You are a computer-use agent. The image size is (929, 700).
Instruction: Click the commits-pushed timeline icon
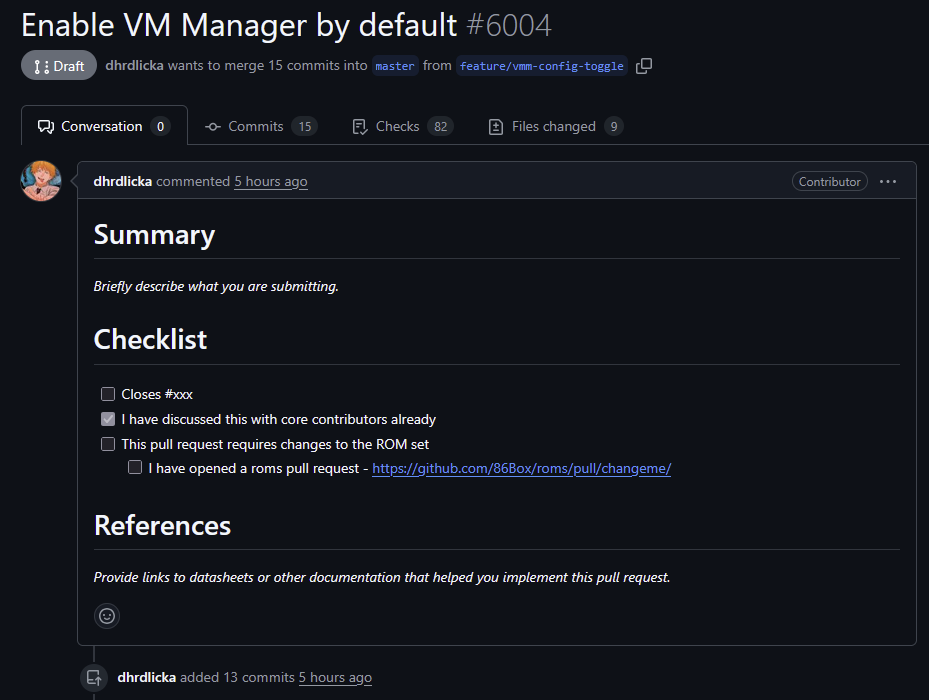[x=94, y=677]
